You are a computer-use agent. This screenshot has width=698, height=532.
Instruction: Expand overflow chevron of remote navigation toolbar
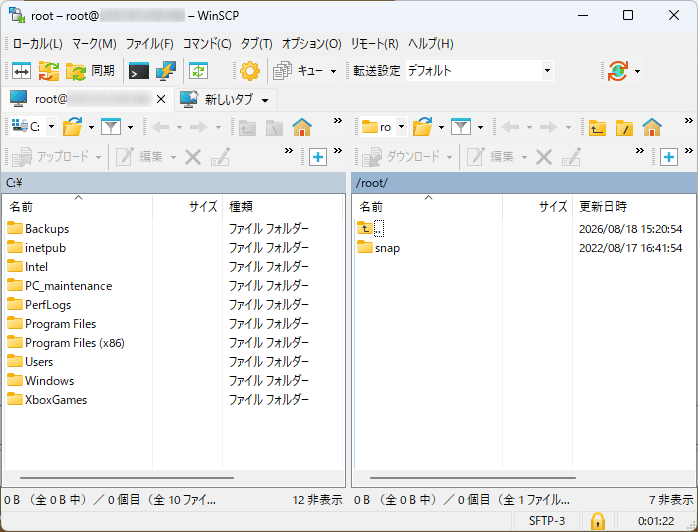(688, 121)
